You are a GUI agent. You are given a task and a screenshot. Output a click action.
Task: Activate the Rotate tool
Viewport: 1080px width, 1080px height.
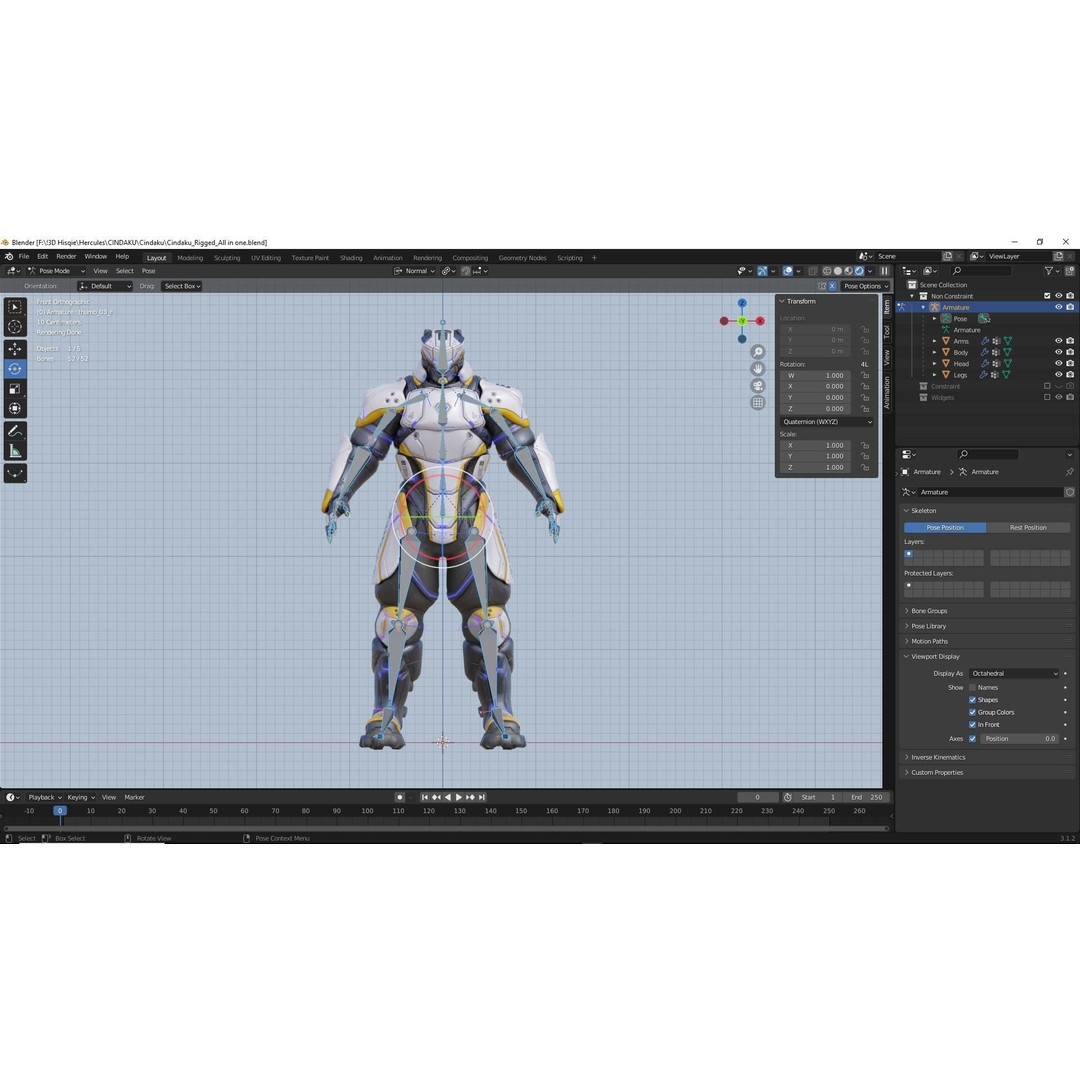coord(14,369)
